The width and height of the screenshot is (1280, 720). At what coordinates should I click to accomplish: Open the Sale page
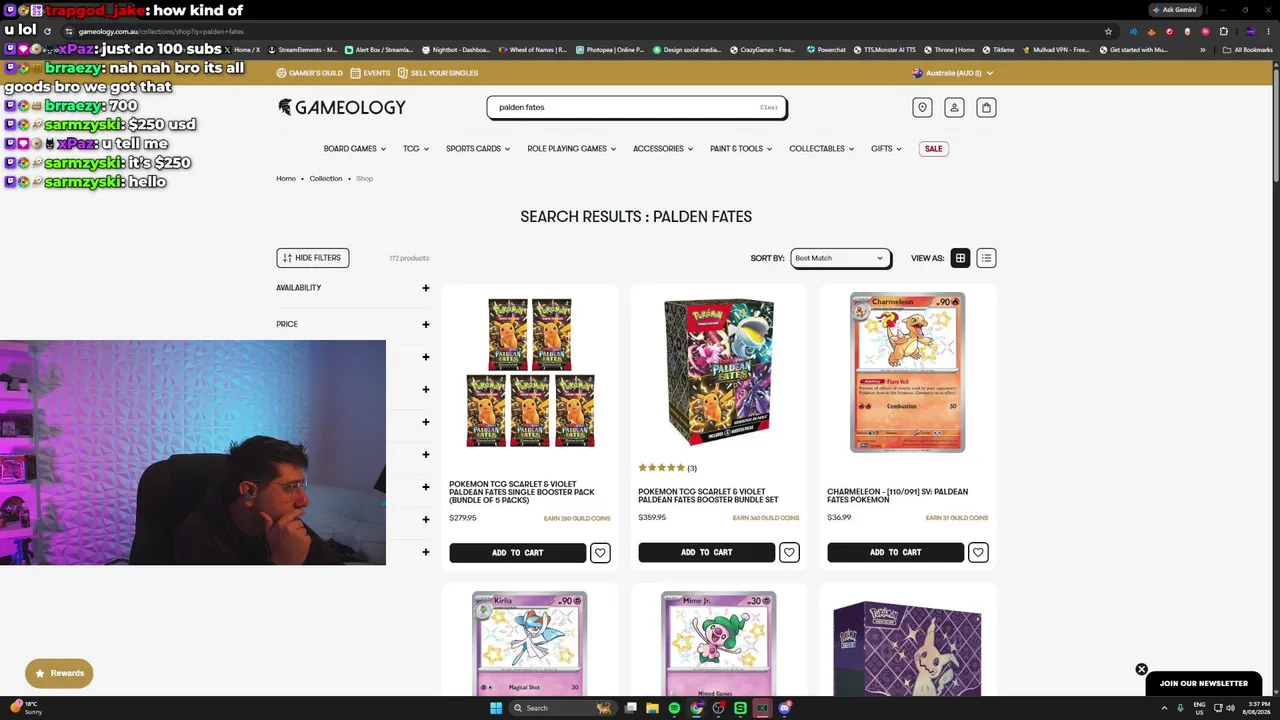tap(933, 149)
